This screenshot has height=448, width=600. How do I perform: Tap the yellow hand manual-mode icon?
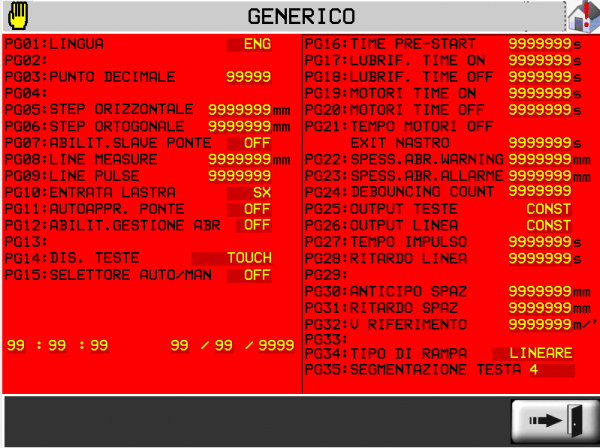tap(19, 16)
